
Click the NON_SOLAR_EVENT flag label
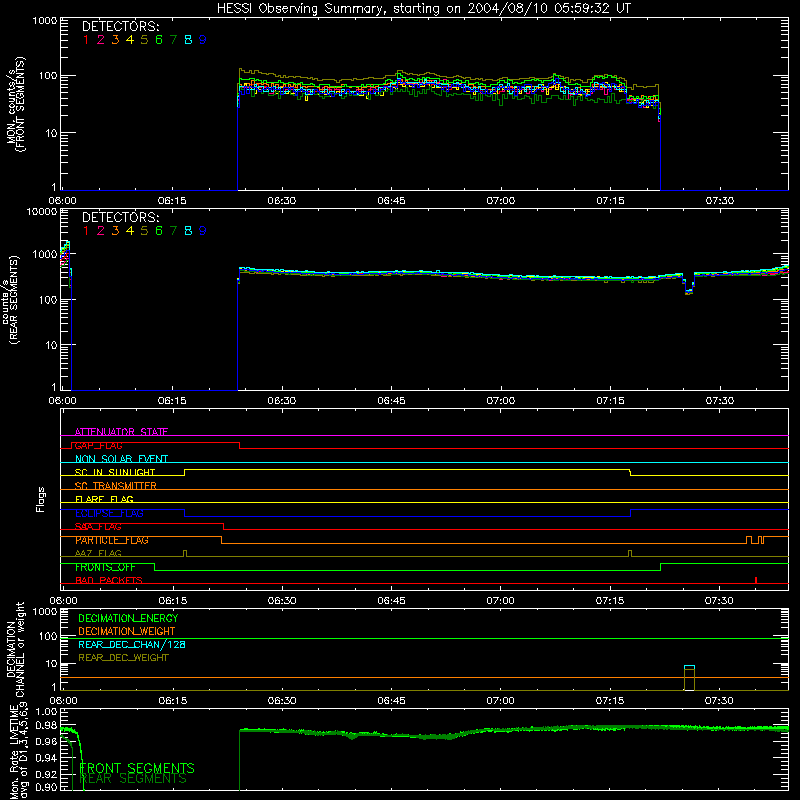click(121, 459)
